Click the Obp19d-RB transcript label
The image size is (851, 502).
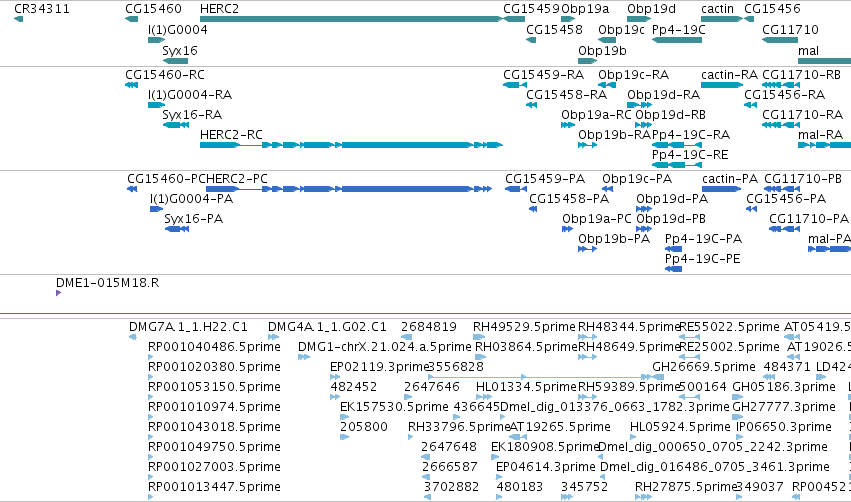tap(670, 115)
